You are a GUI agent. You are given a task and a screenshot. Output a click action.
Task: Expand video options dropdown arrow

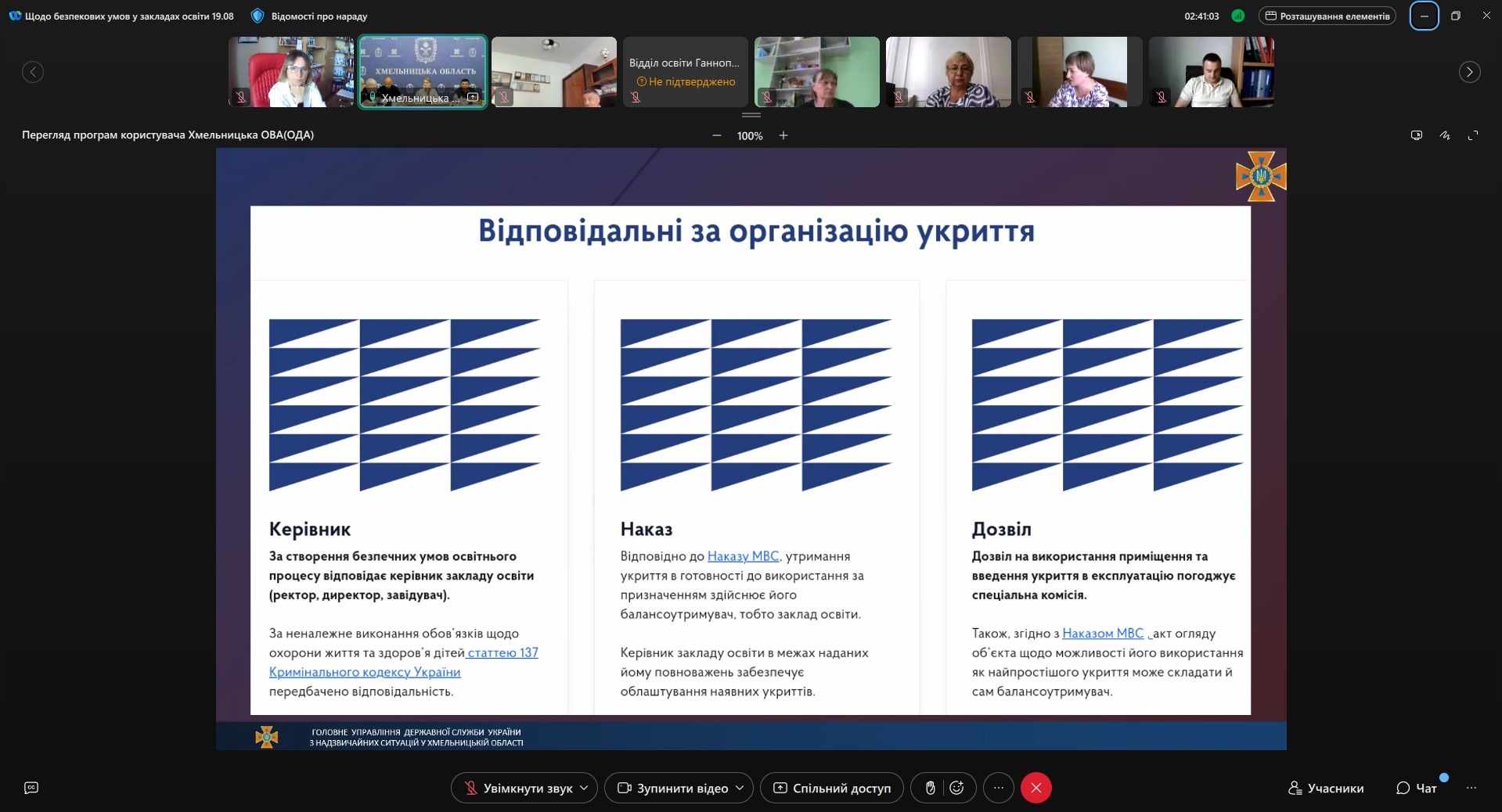click(740, 788)
